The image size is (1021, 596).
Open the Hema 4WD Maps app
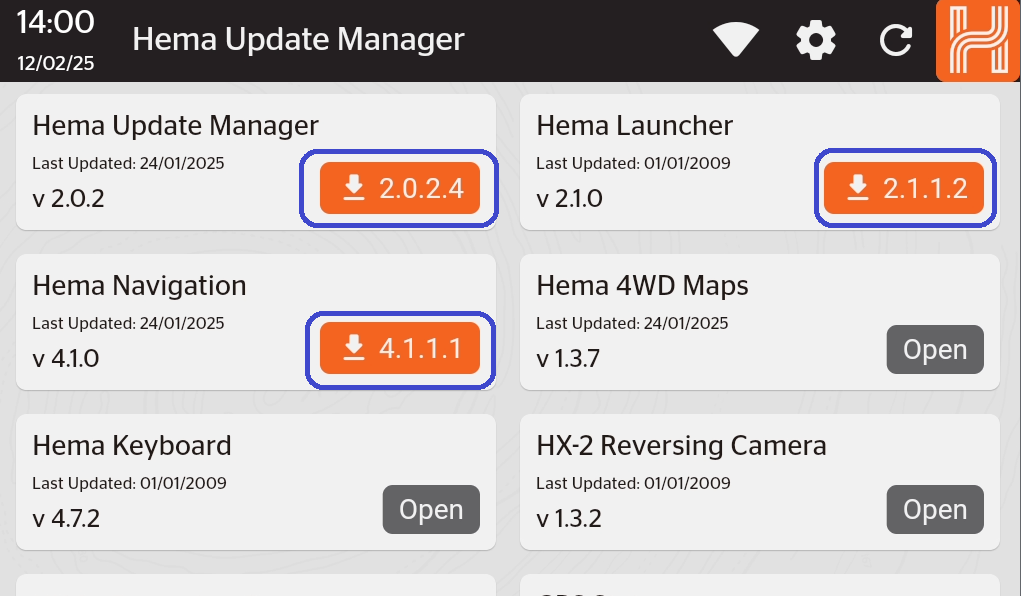935,349
